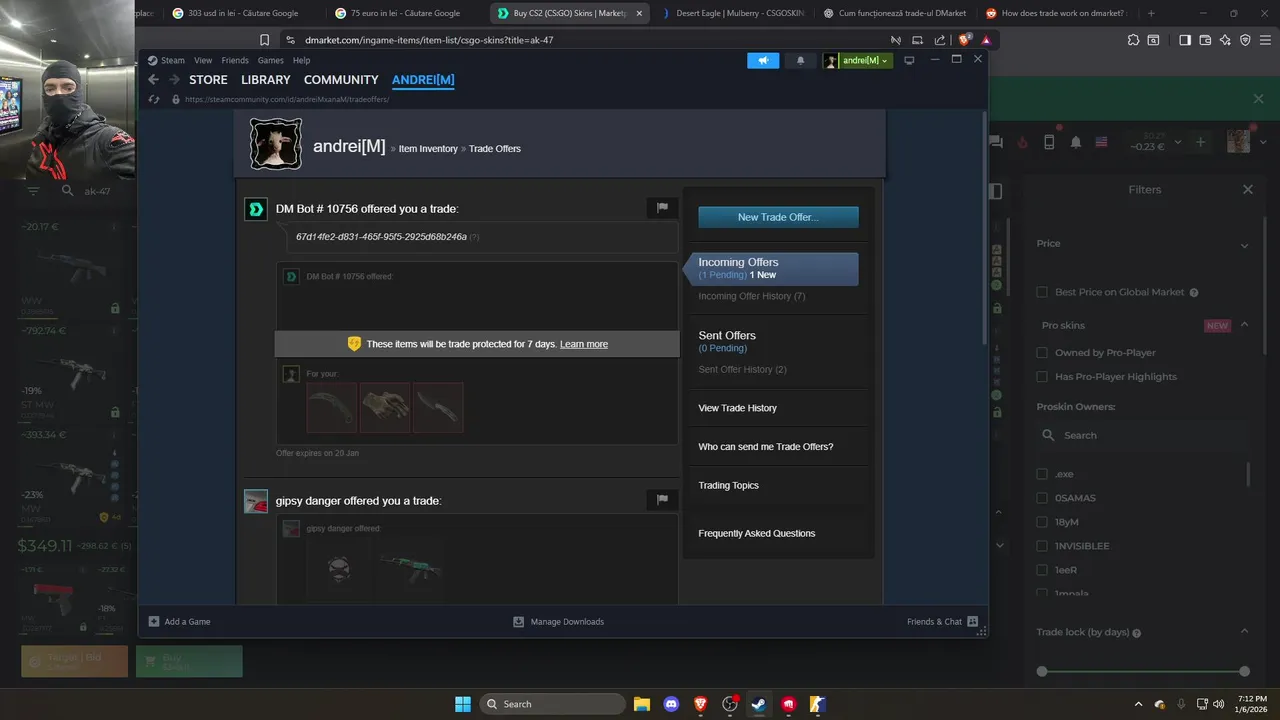Close the DMarket Filters panel
1280x720 pixels.
click(x=1247, y=189)
